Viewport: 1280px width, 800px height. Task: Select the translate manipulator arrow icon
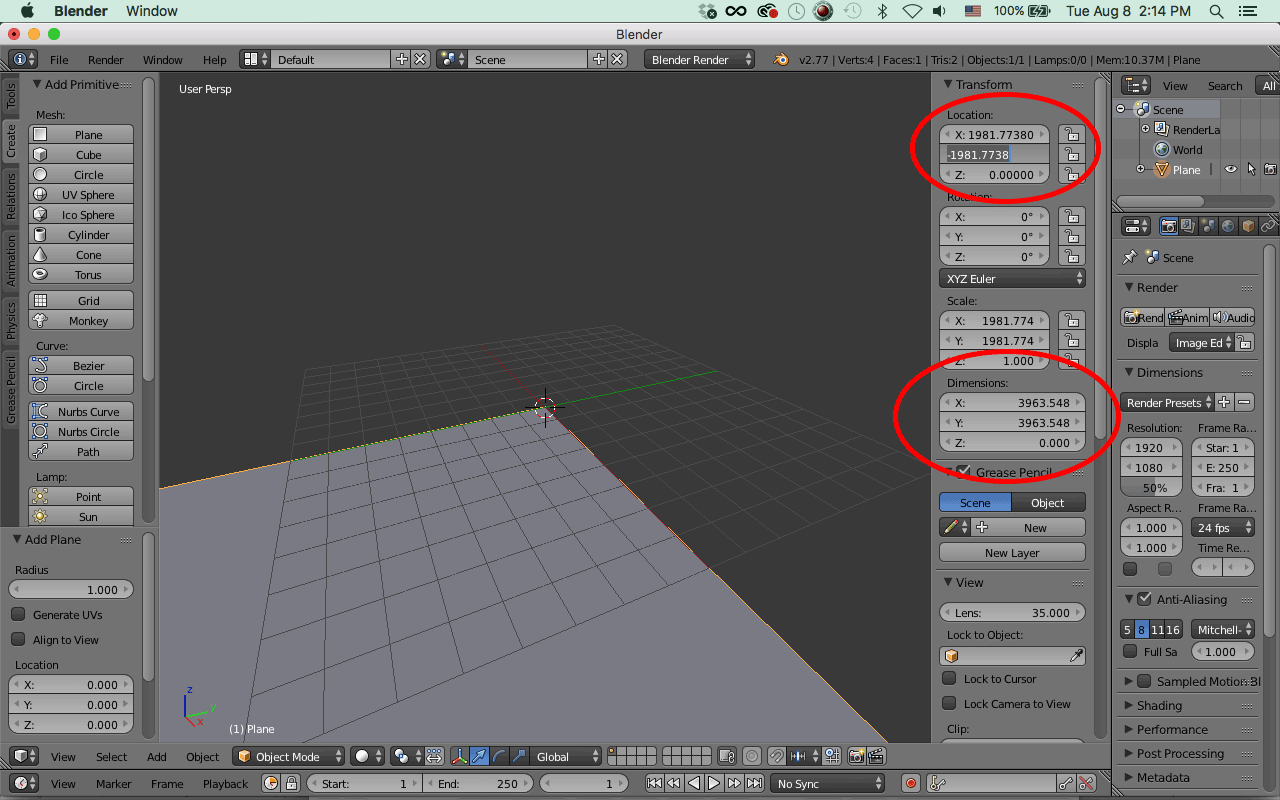(x=480, y=756)
